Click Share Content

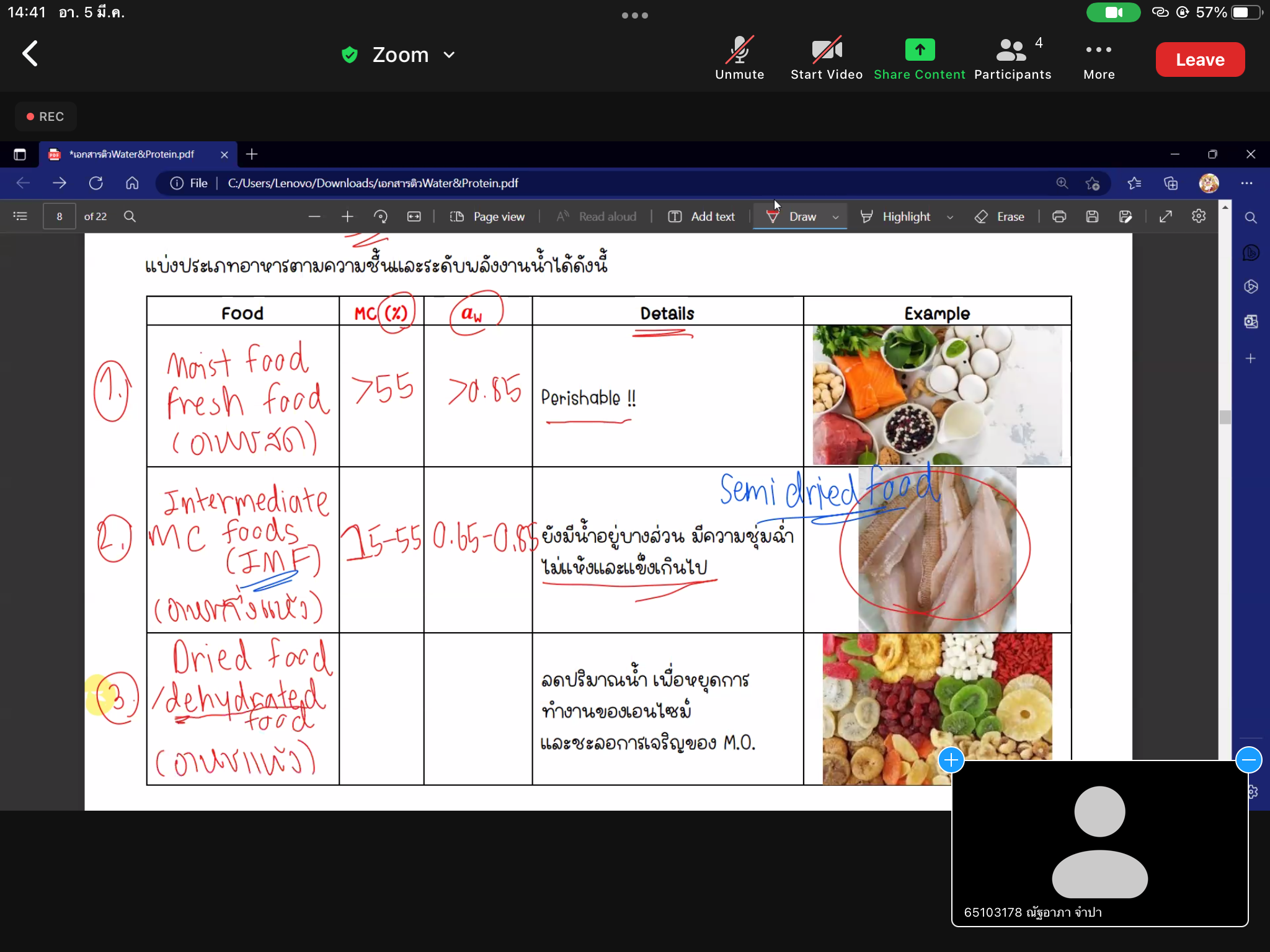point(920,59)
